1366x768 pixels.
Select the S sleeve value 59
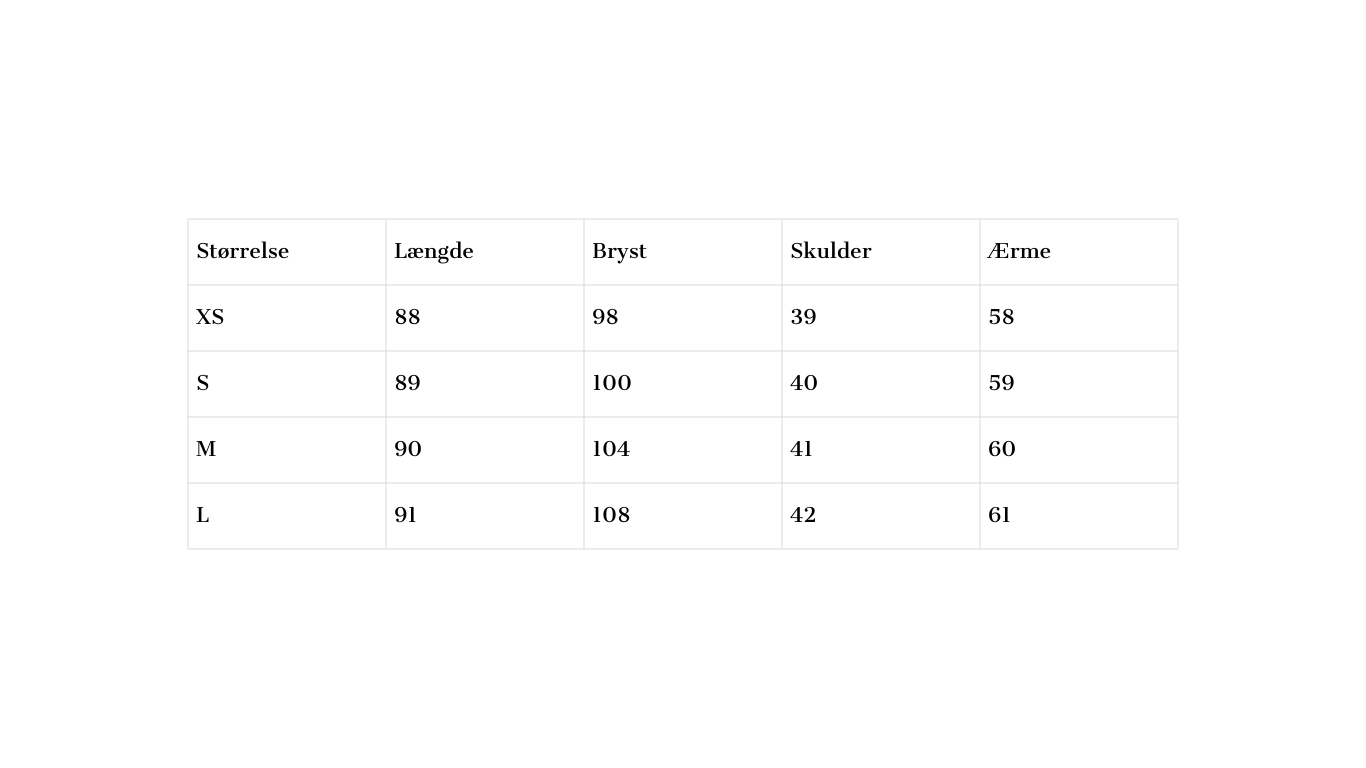[x=1001, y=384]
